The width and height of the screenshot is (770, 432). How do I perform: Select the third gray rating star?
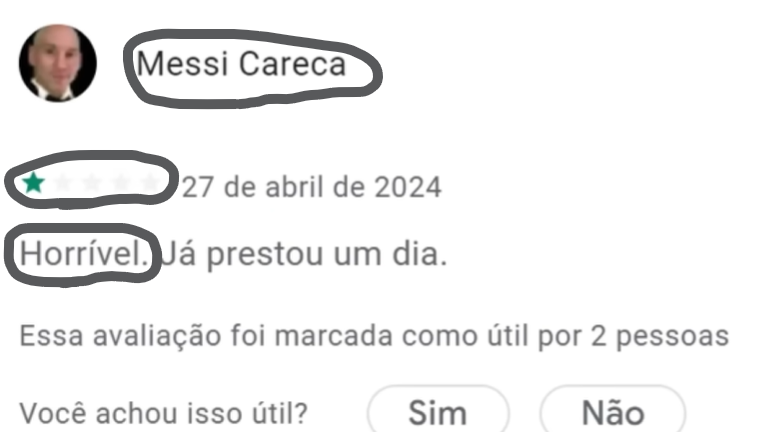point(92,183)
